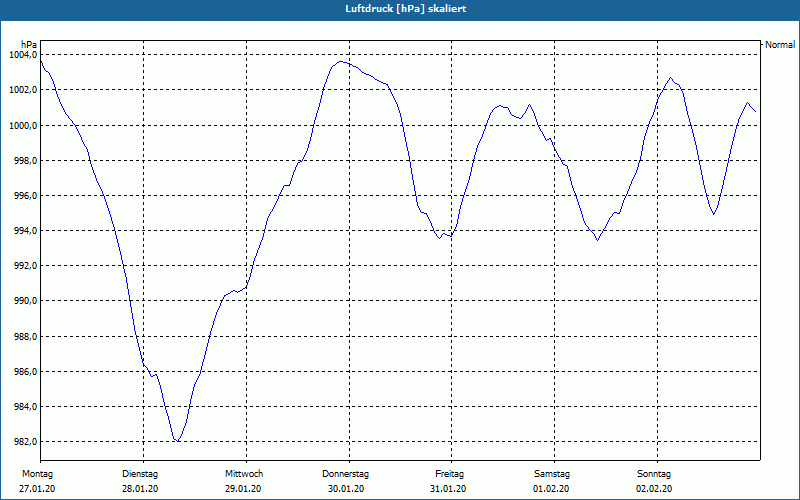
Task: Click the 'Montag' day label
Action: click(x=38, y=474)
